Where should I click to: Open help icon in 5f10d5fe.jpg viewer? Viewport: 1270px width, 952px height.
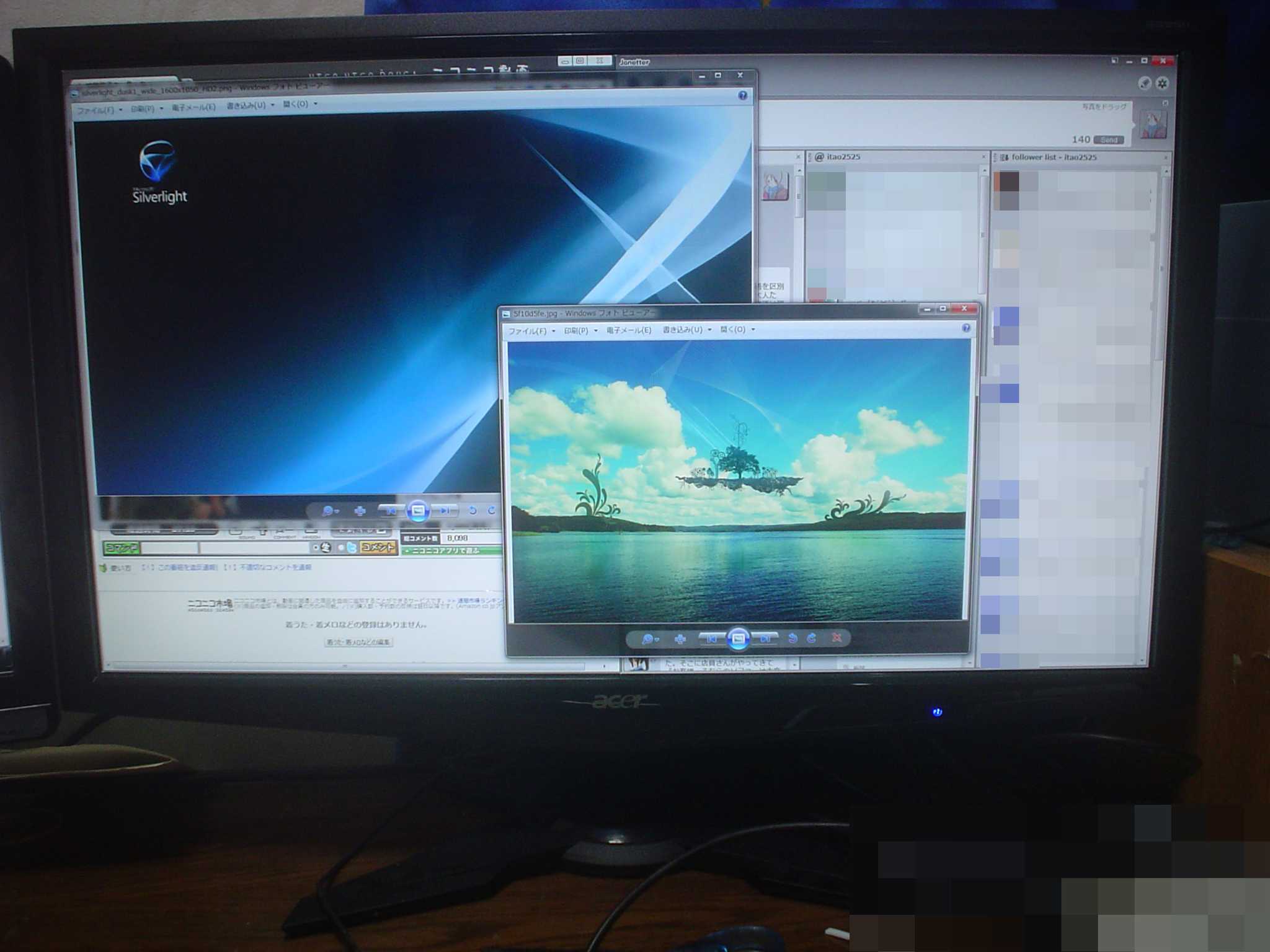966,328
